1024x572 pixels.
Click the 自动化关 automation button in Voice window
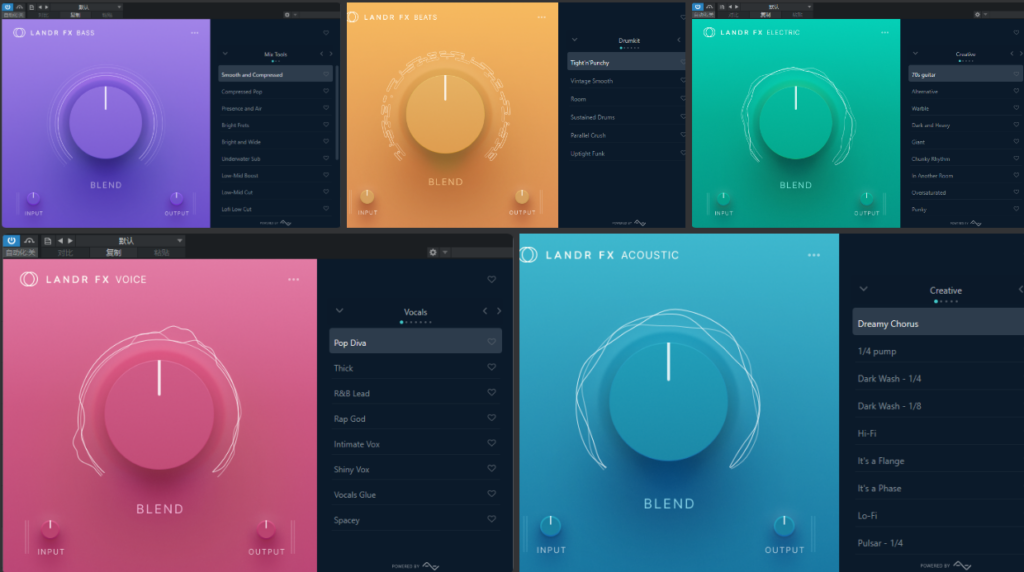click(20, 253)
